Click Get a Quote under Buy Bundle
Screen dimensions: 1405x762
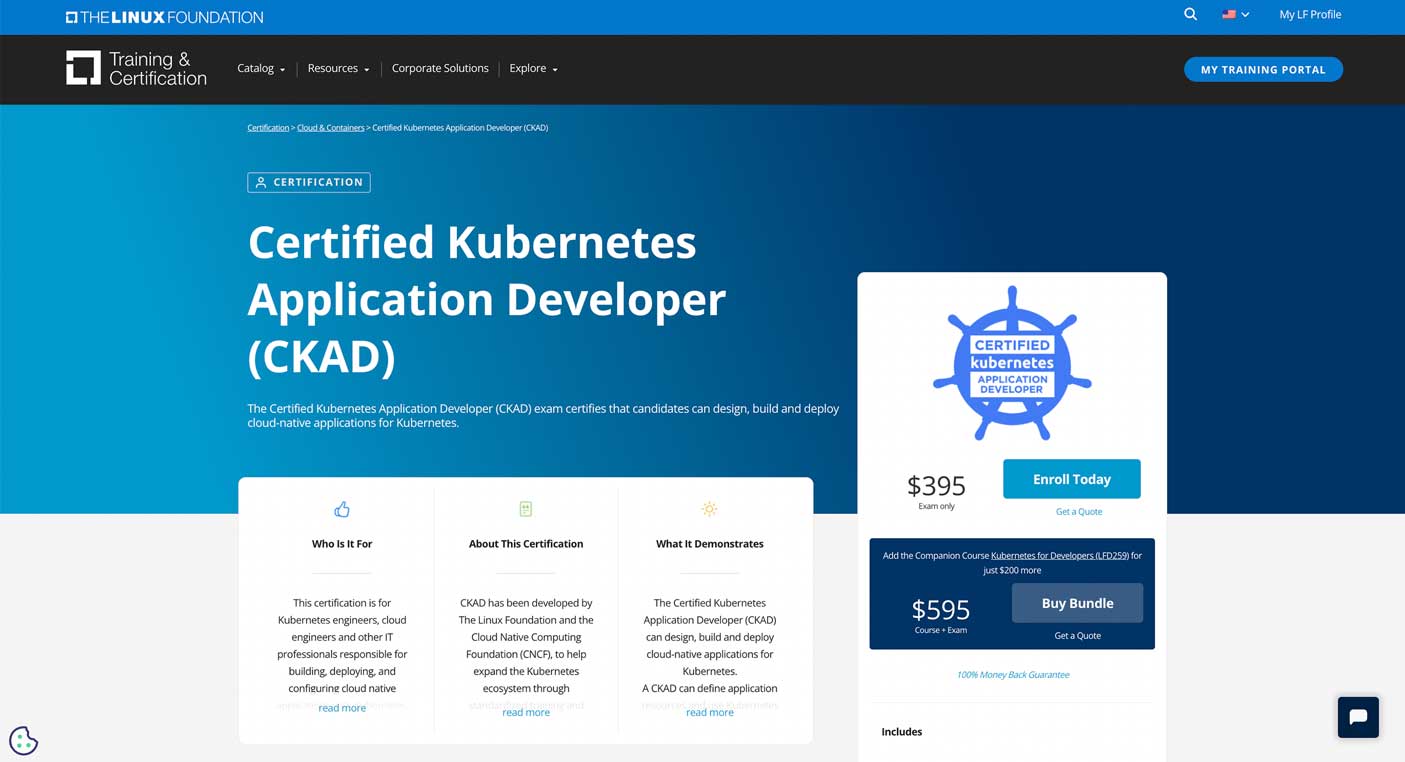pos(1077,636)
